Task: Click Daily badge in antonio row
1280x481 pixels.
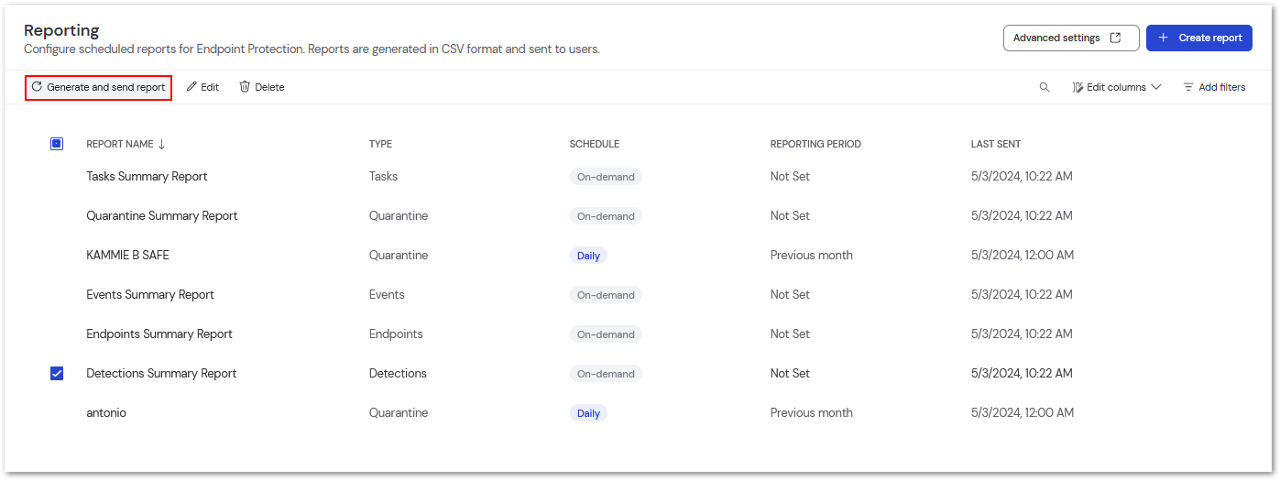Action: [588, 413]
